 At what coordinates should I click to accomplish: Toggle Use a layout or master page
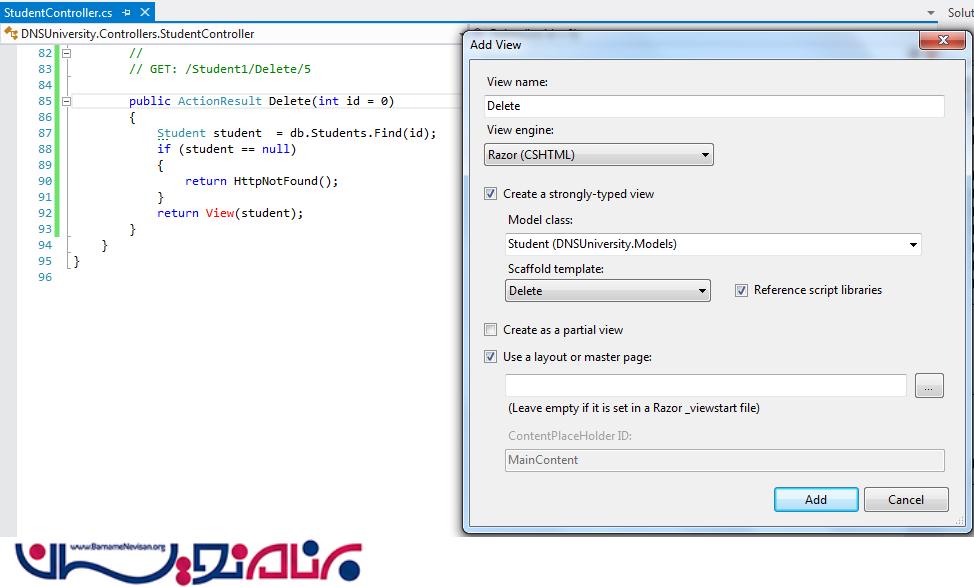(491, 357)
